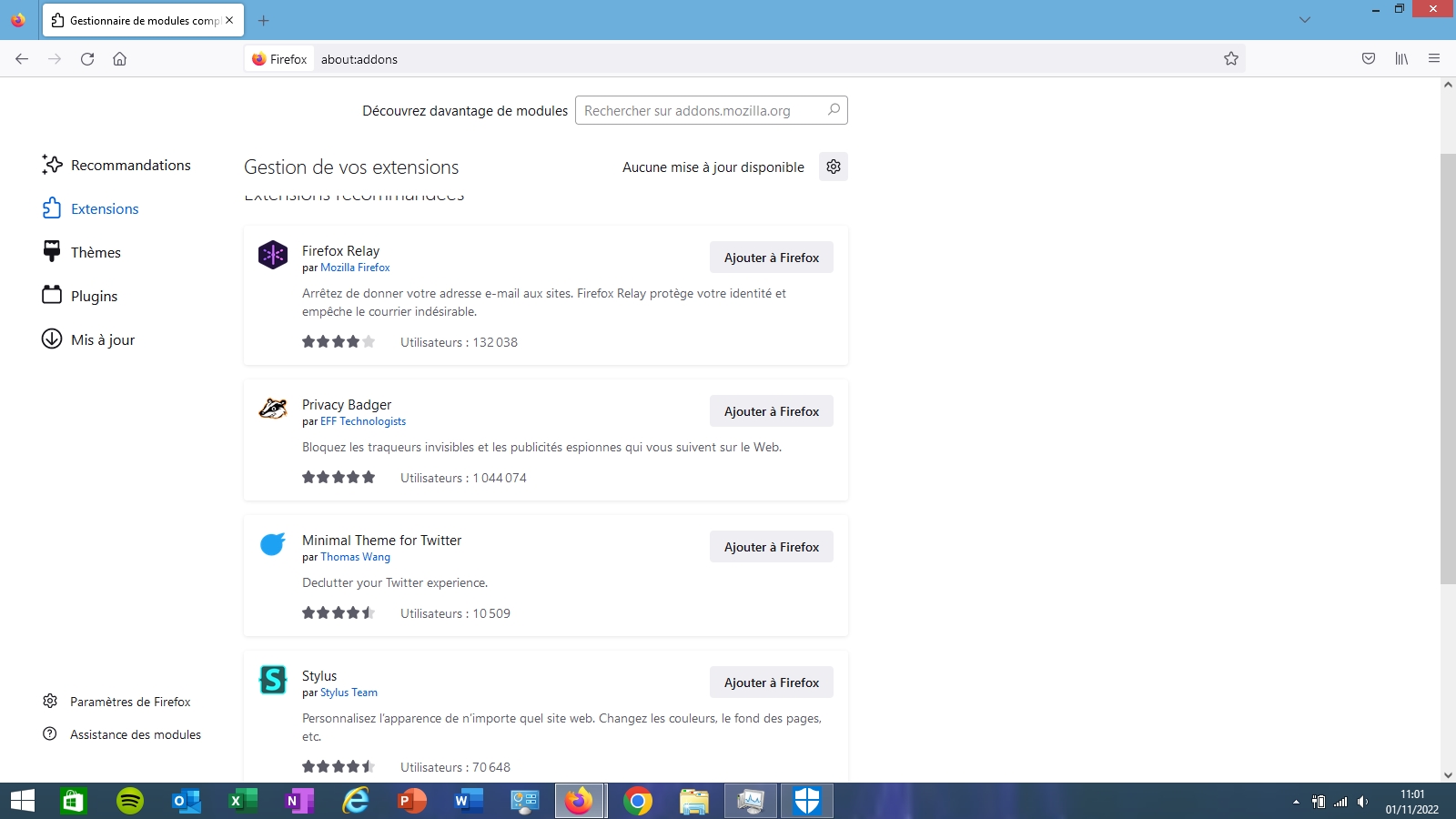The image size is (1456, 819).
Task: Switch to Thèmes category
Action: tap(82, 252)
